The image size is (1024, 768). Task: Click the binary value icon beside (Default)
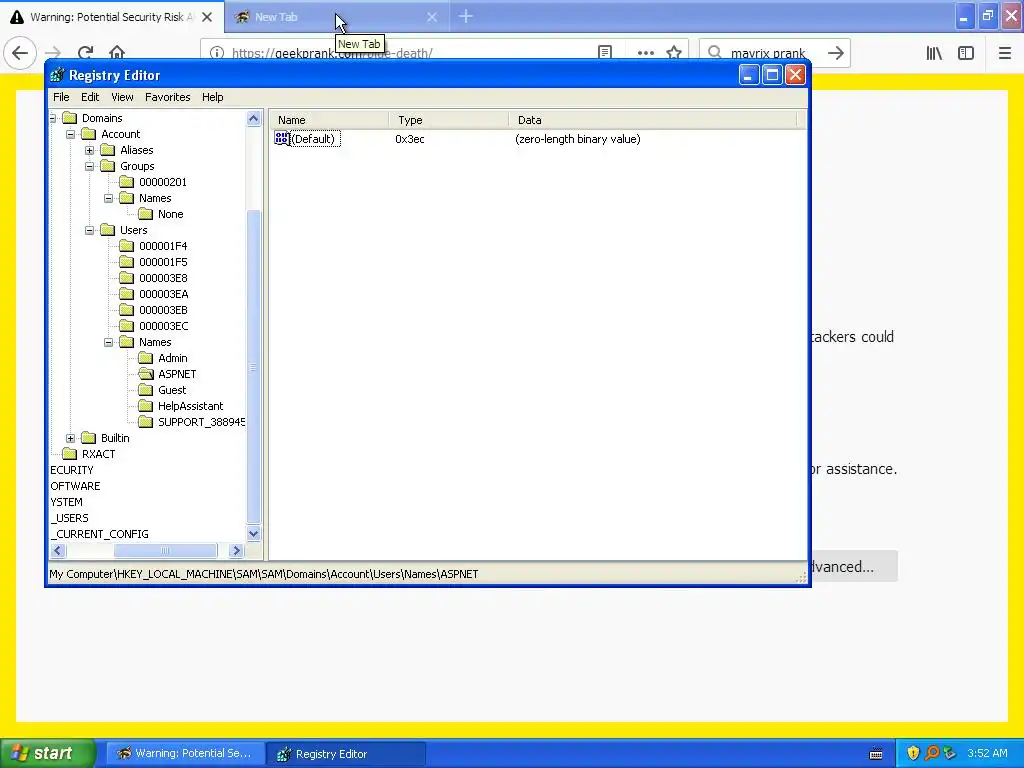(x=281, y=138)
